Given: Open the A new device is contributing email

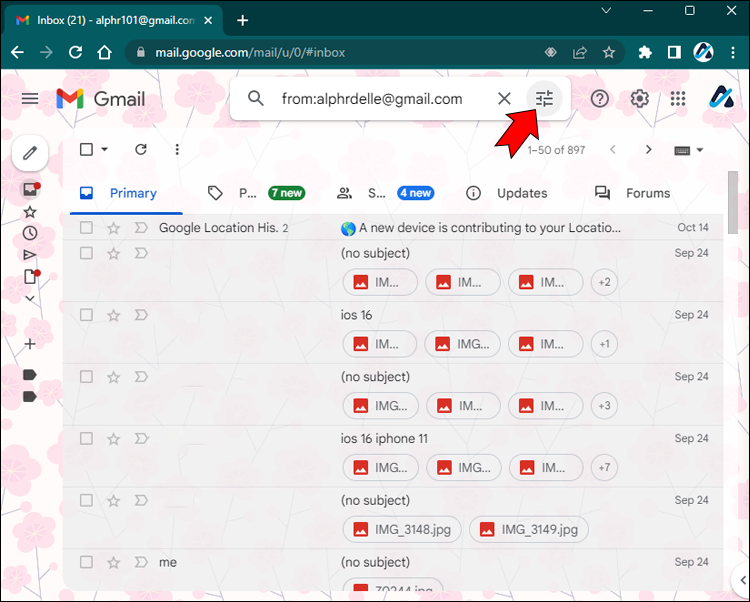Looking at the screenshot, I should tap(393, 228).
